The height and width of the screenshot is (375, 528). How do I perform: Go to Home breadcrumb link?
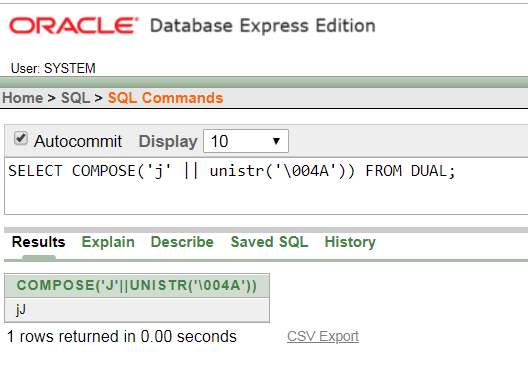coord(23,98)
